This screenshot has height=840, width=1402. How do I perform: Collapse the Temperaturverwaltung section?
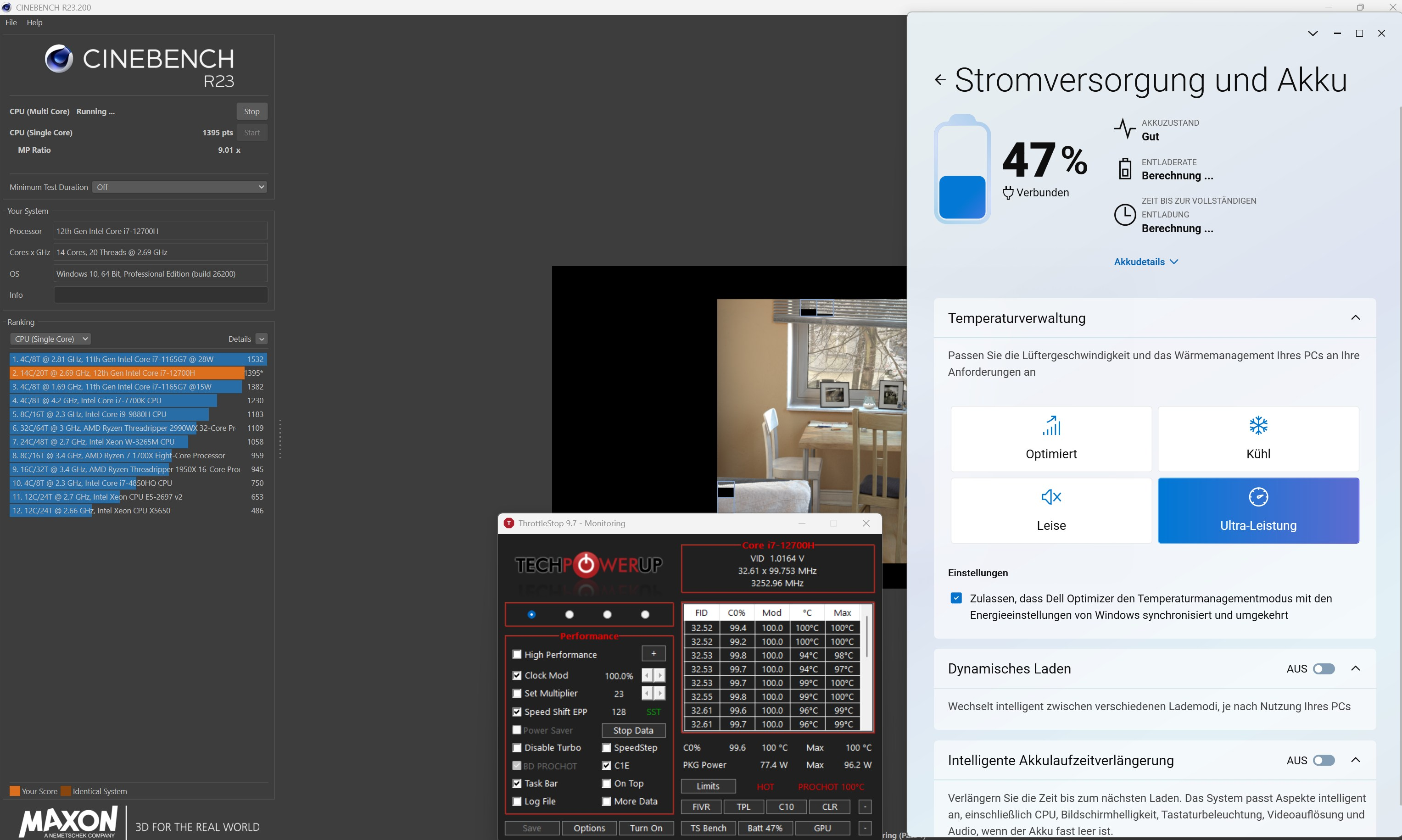tap(1355, 317)
